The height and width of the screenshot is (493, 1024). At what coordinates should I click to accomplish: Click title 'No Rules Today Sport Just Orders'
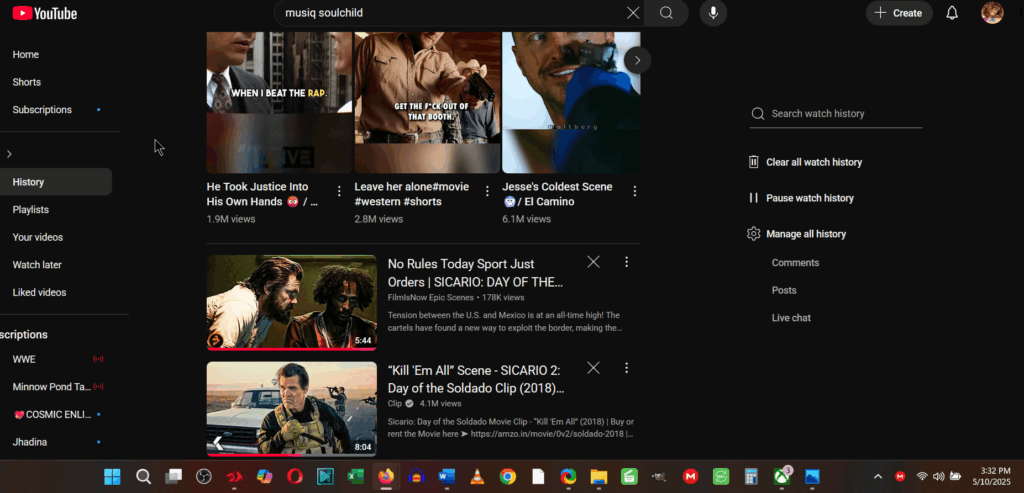click(x=475, y=273)
